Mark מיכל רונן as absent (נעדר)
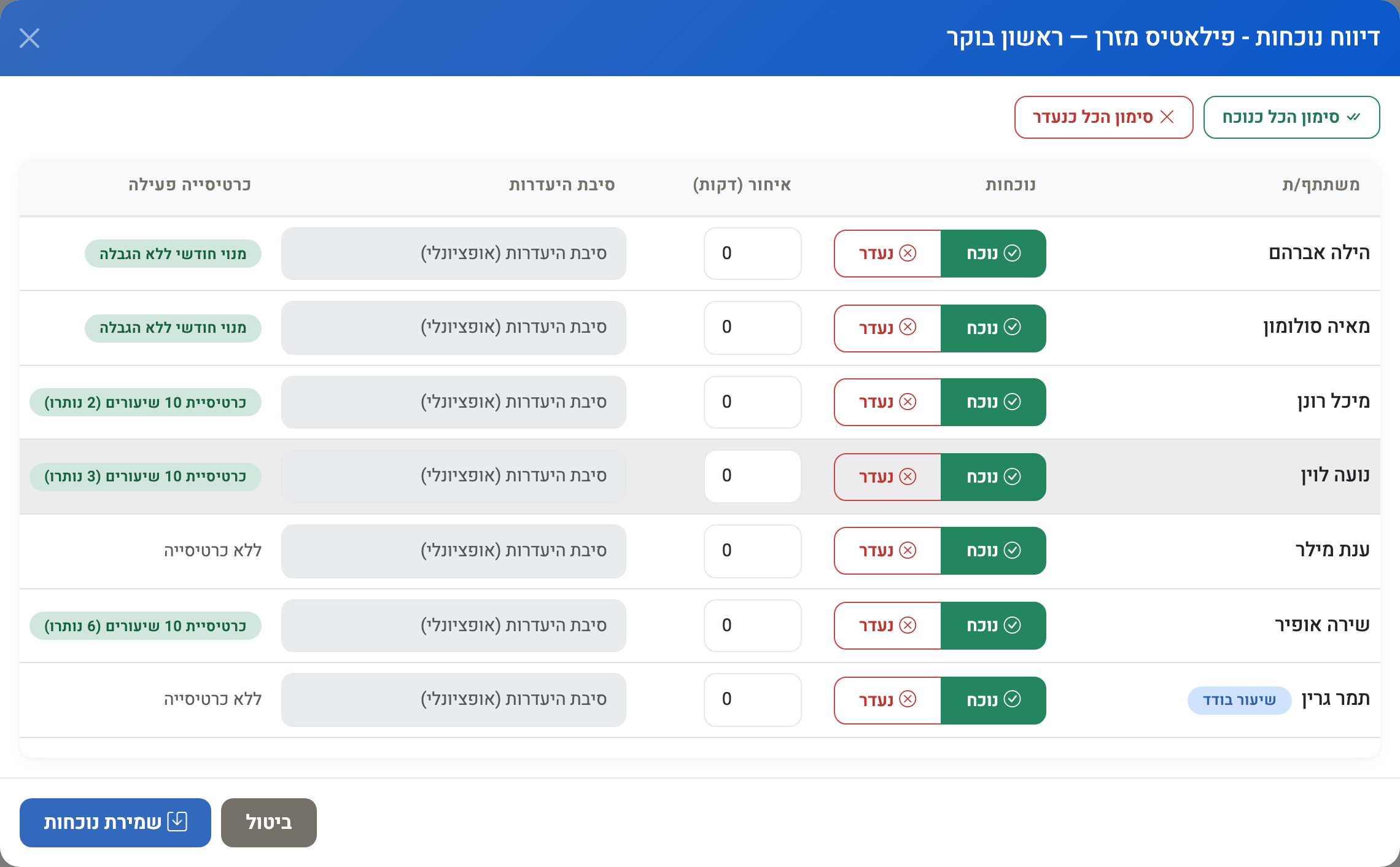 pos(887,402)
